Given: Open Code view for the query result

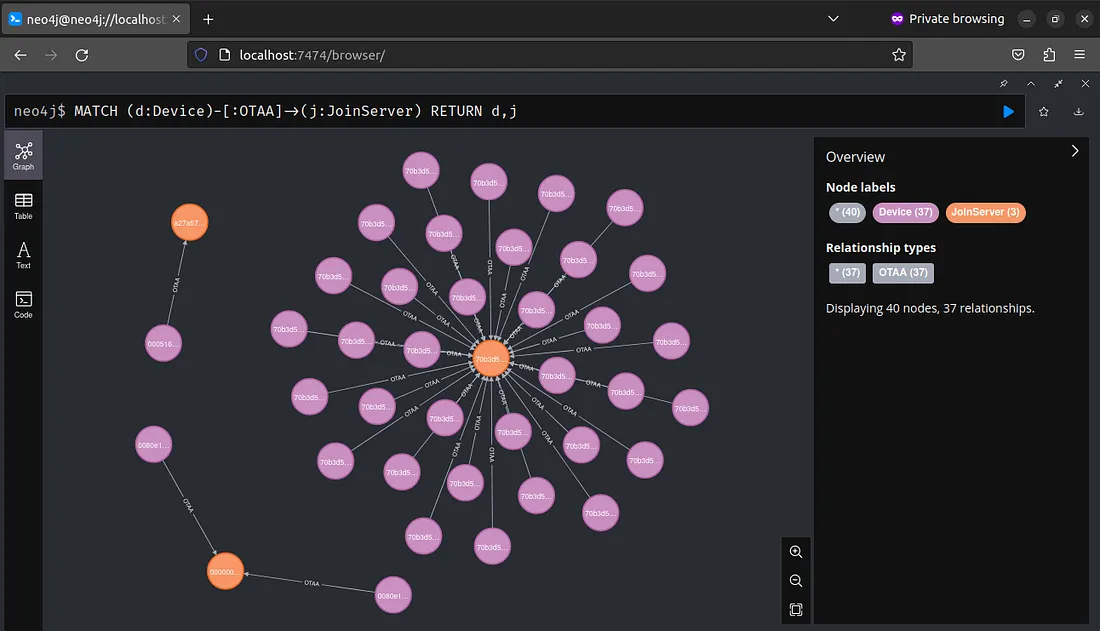Looking at the screenshot, I should tap(22, 302).
